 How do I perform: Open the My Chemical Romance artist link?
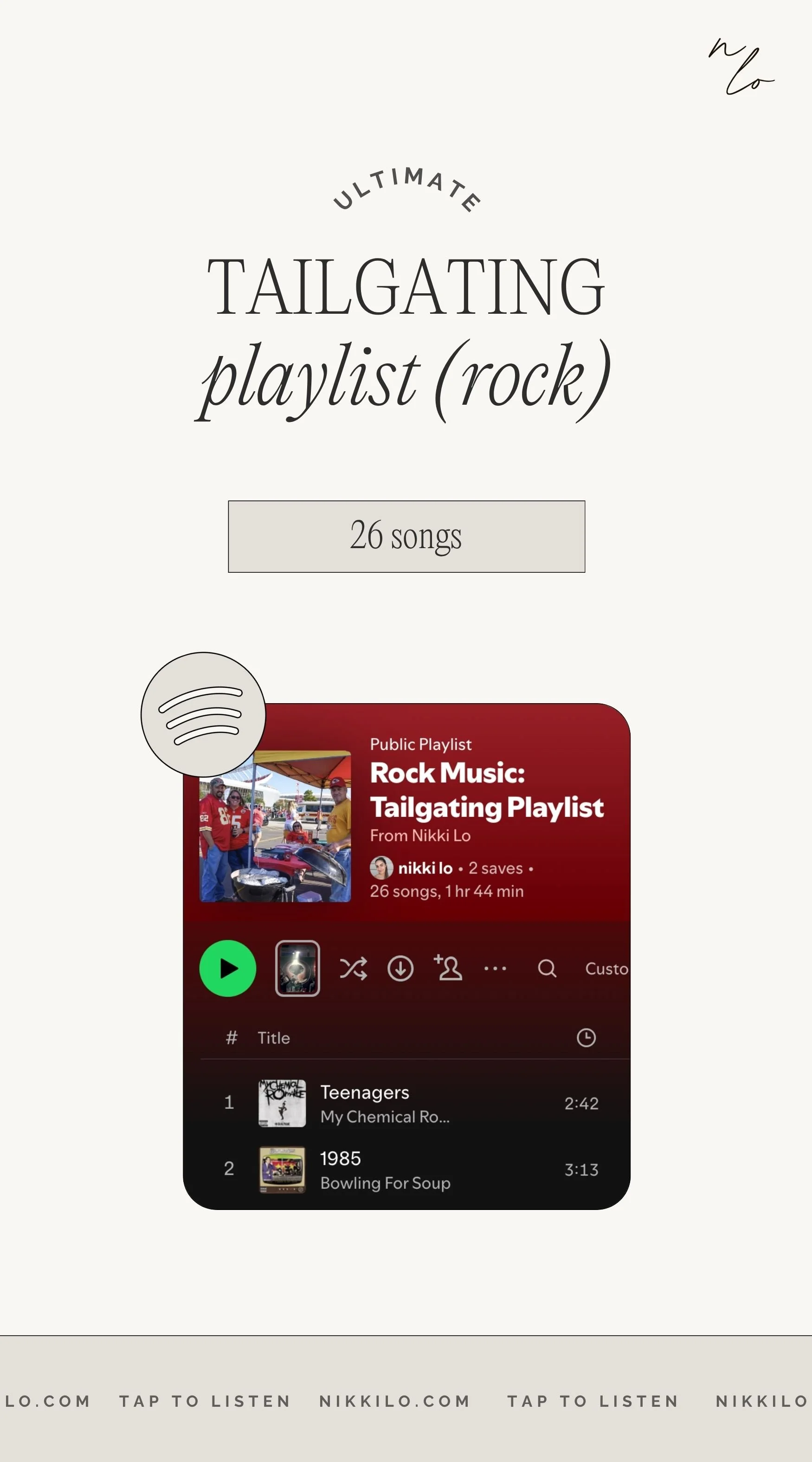click(385, 1117)
